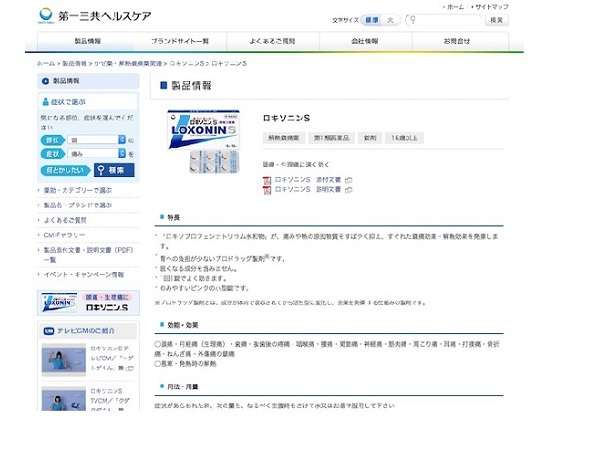
Task: Click the 15歳以上 product tag
Action: (x=404, y=138)
